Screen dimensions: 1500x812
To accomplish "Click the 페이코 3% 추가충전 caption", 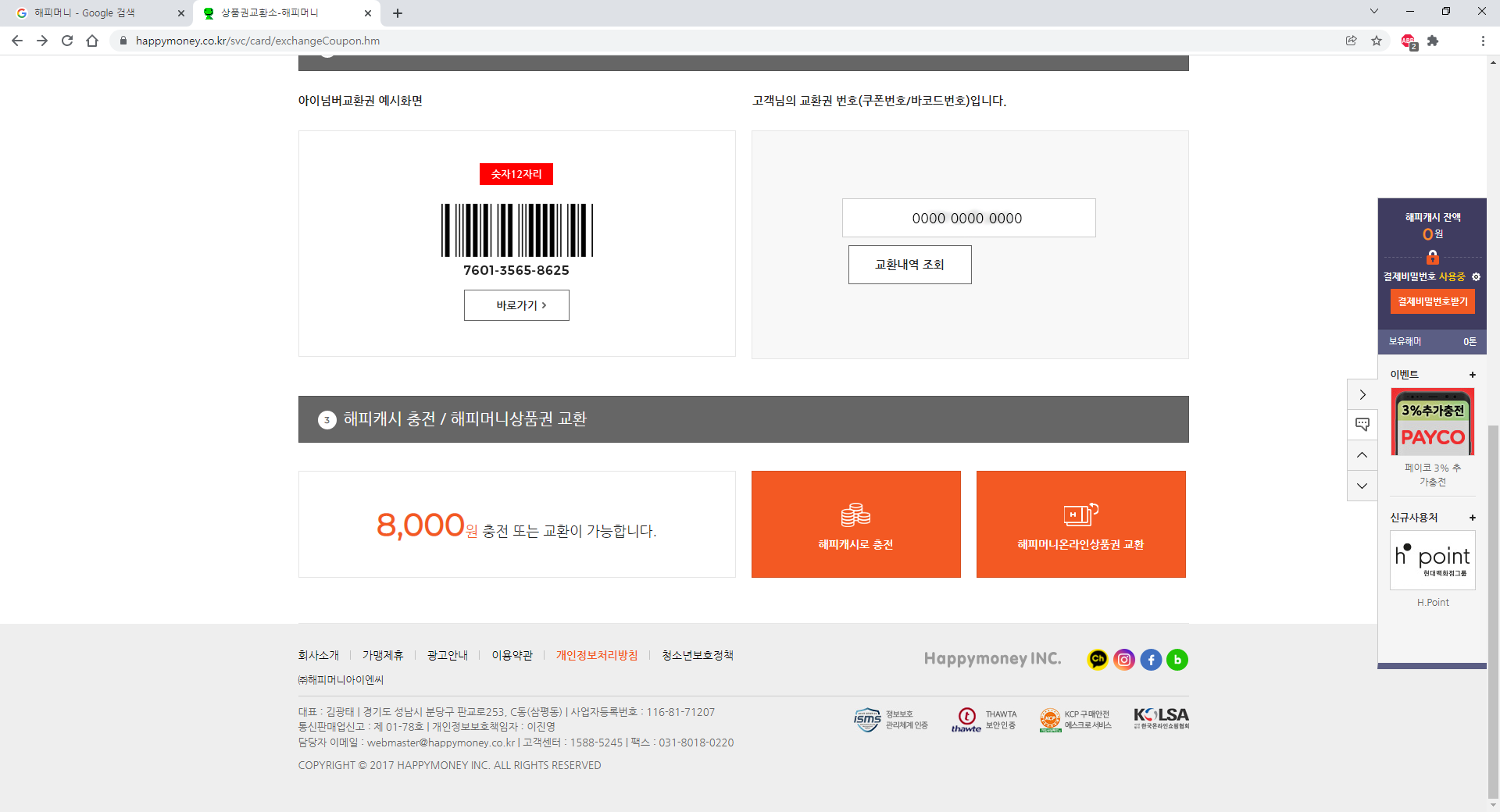I will (x=1433, y=475).
